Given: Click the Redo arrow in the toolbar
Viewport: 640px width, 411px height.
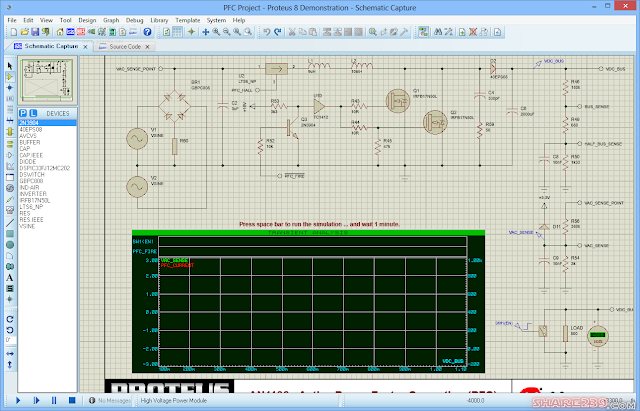Looking at the screenshot, I should tap(277, 32).
